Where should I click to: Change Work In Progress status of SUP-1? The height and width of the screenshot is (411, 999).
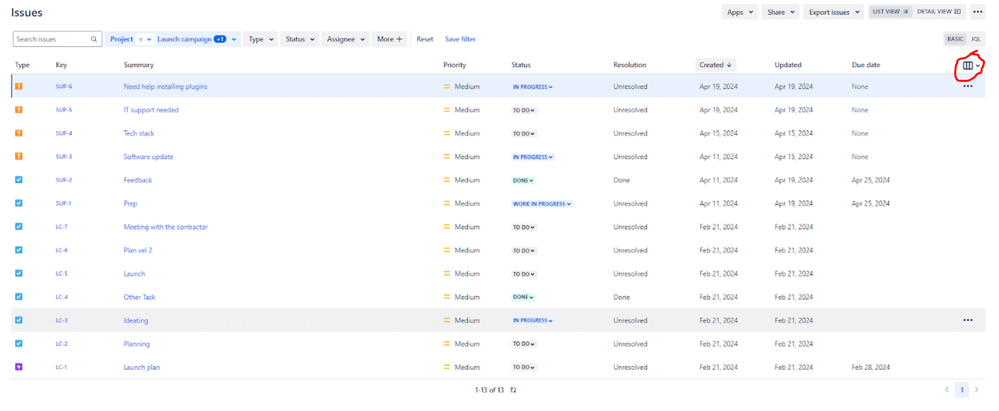coord(542,204)
